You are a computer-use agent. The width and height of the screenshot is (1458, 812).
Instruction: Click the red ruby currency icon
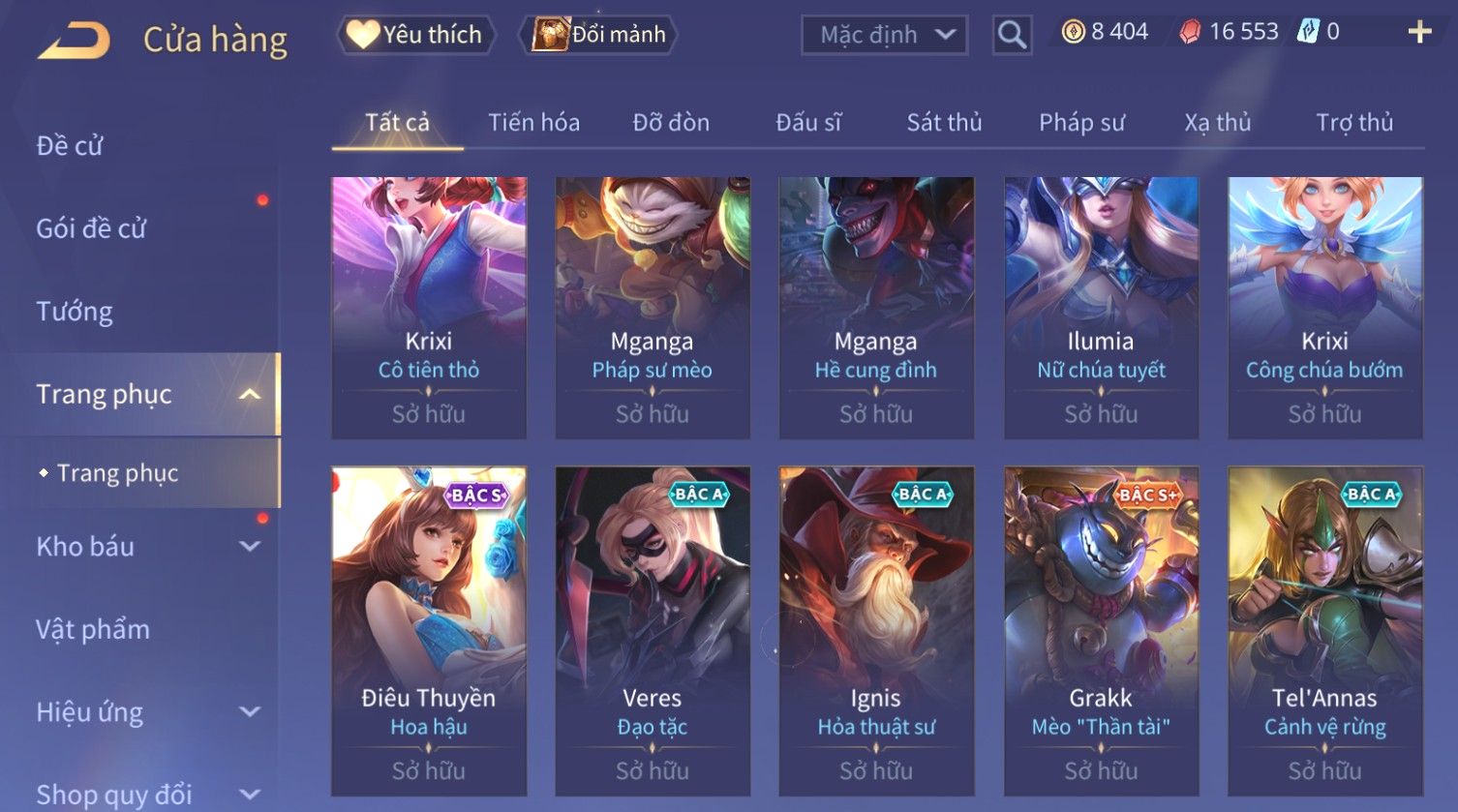pyautogui.click(x=1190, y=32)
